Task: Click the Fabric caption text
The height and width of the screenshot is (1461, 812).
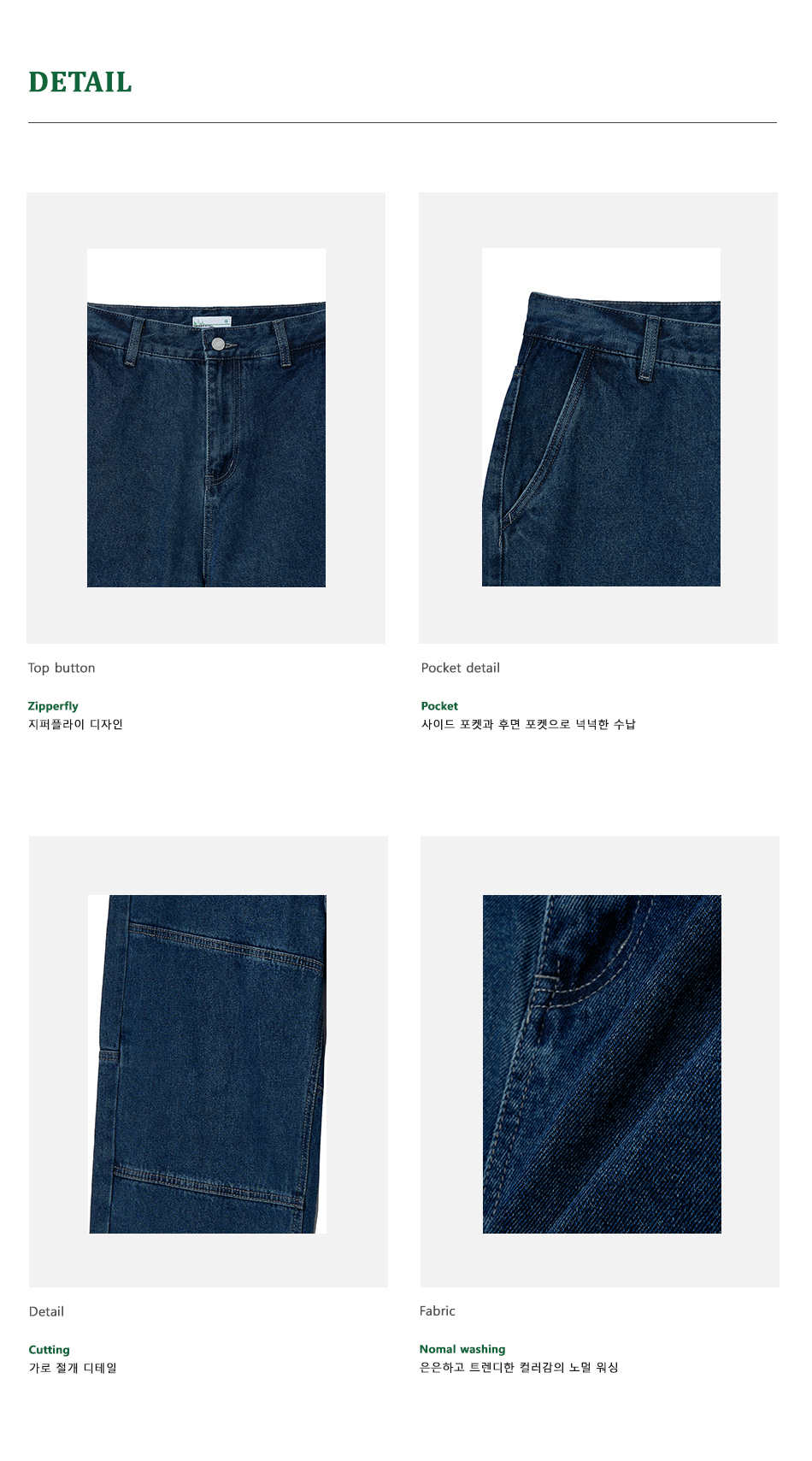Action: tap(438, 1311)
